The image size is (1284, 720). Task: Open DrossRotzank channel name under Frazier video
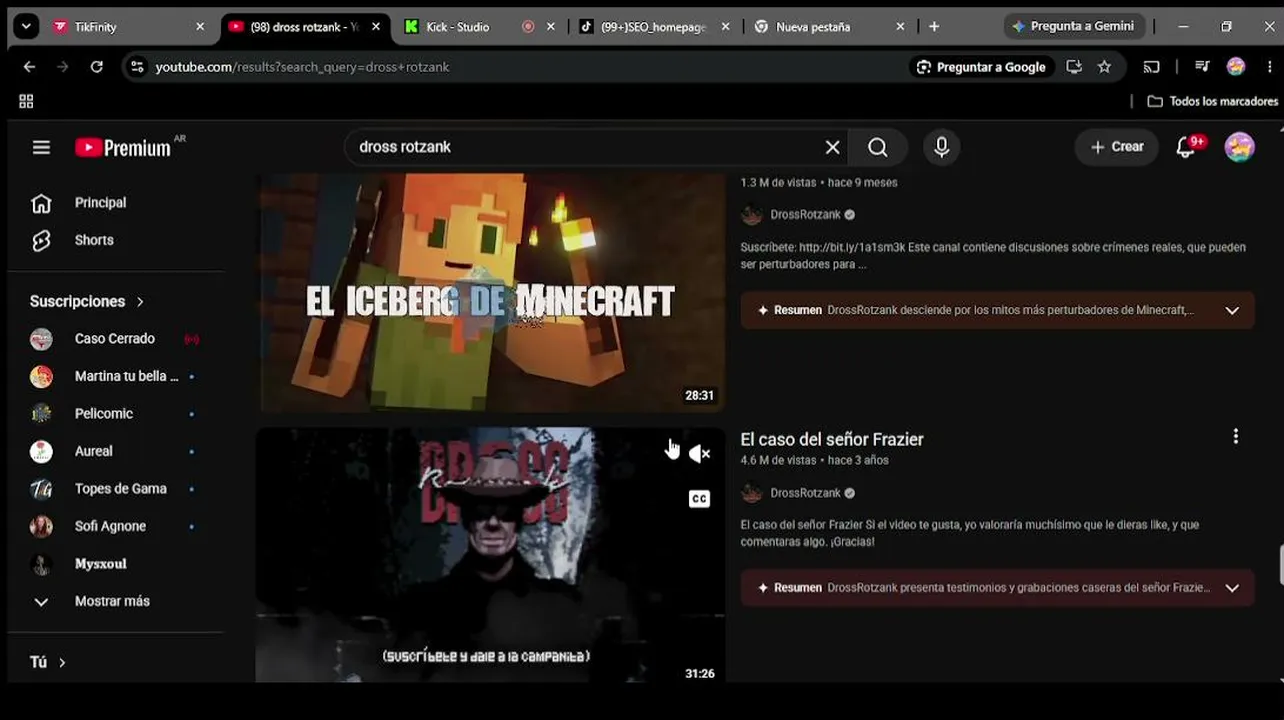805,493
